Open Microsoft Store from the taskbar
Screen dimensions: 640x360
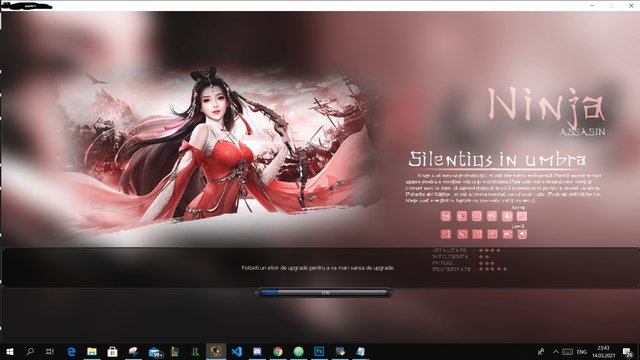pyautogui.click(x=112, y=351)
